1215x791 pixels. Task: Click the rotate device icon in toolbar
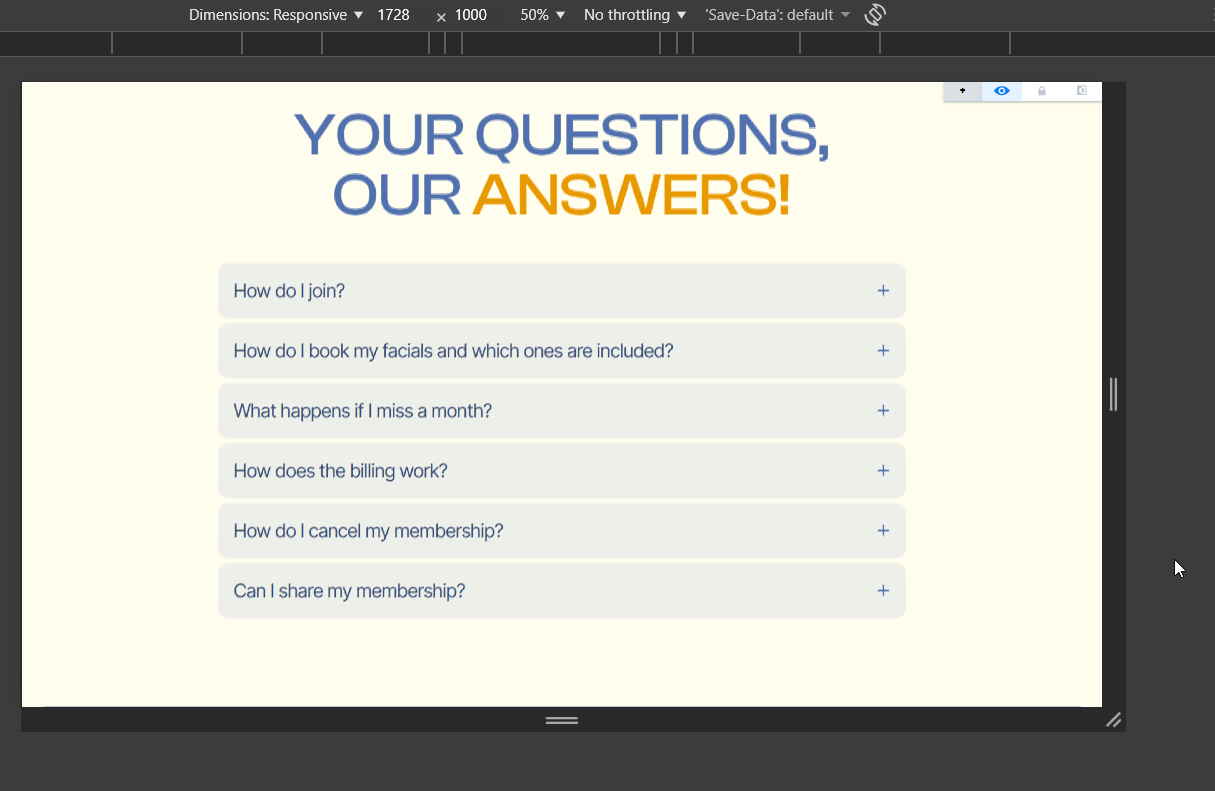pyautogui.click(x=875, y=15)
